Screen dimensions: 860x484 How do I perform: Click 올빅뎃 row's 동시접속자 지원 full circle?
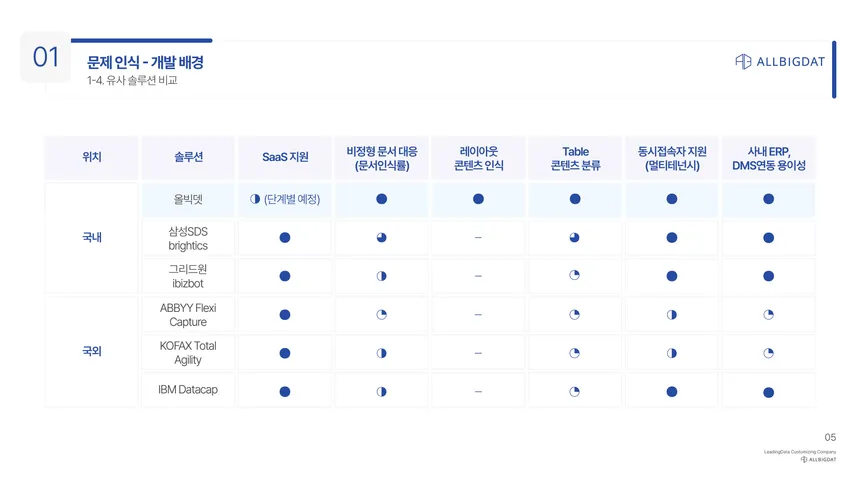pos(672,199)
